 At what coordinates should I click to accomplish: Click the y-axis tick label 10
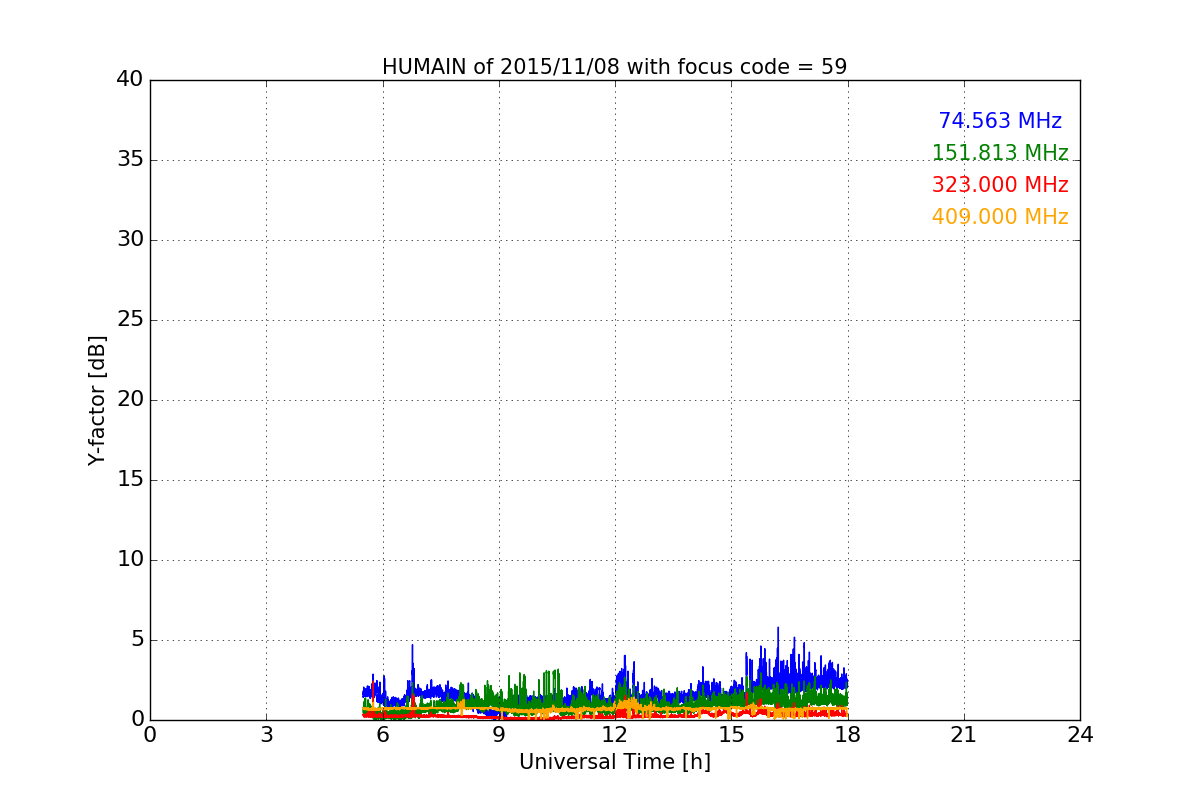[x=130, y=560]
